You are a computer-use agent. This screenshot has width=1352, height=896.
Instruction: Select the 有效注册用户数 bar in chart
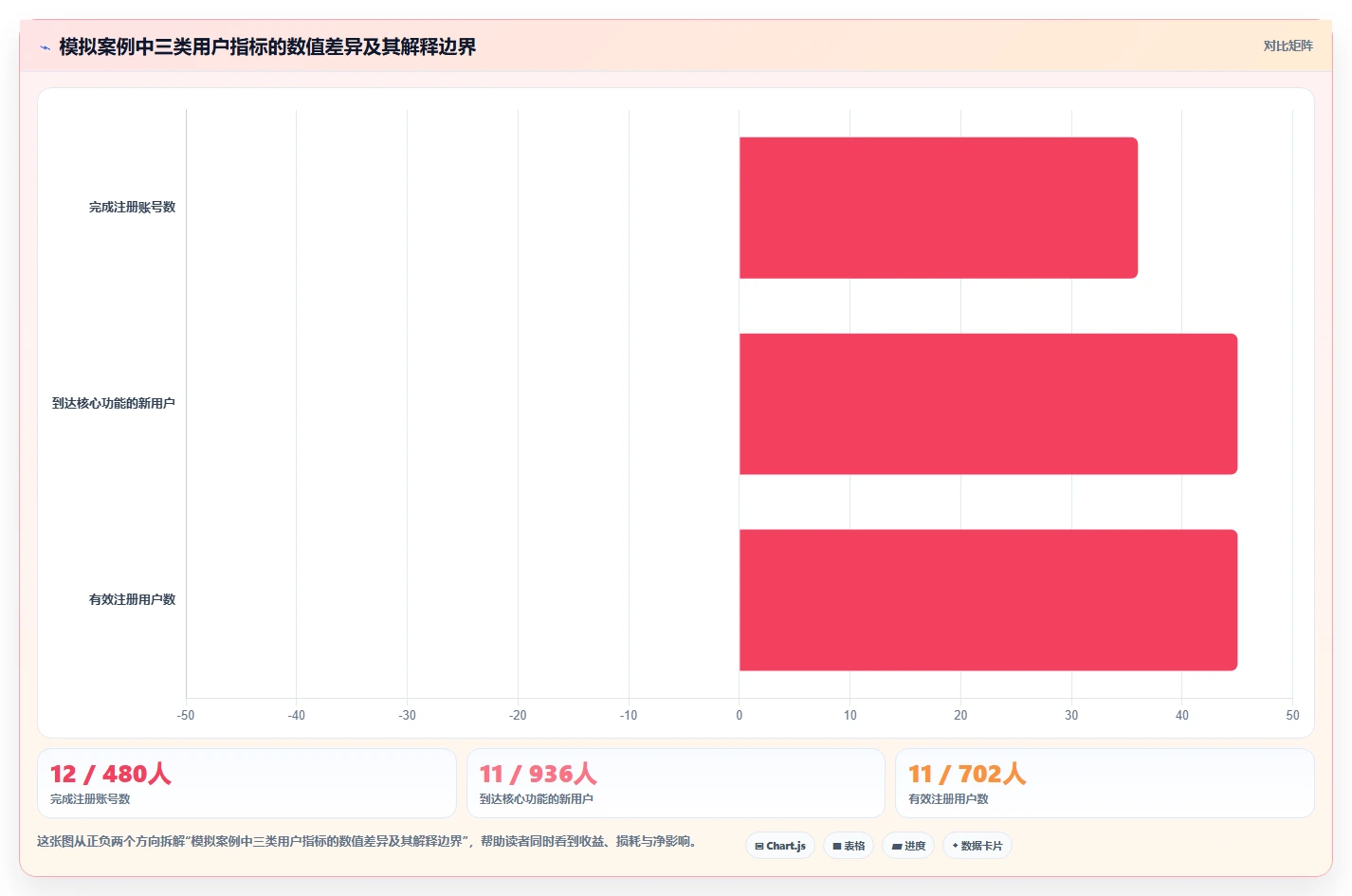pos(988,600)
